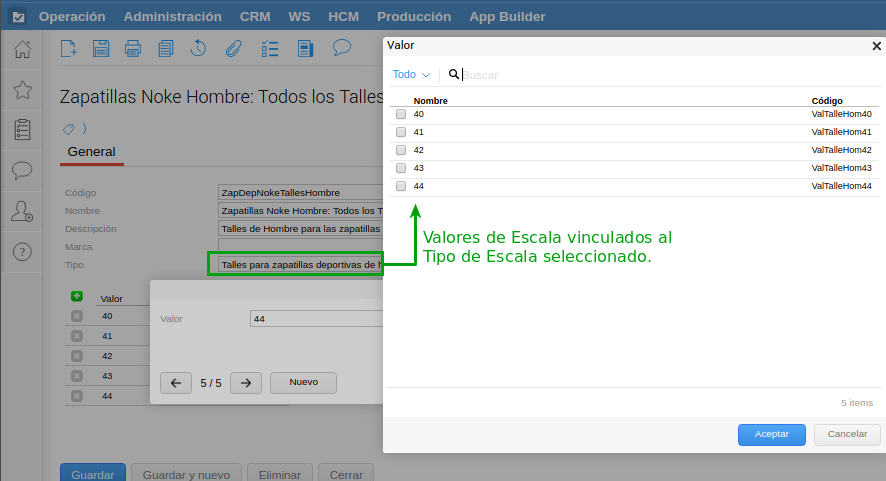This screenshot has height=481, width=886.
Task: Add a value with green plus icon
Action: [x=77, y=297]
